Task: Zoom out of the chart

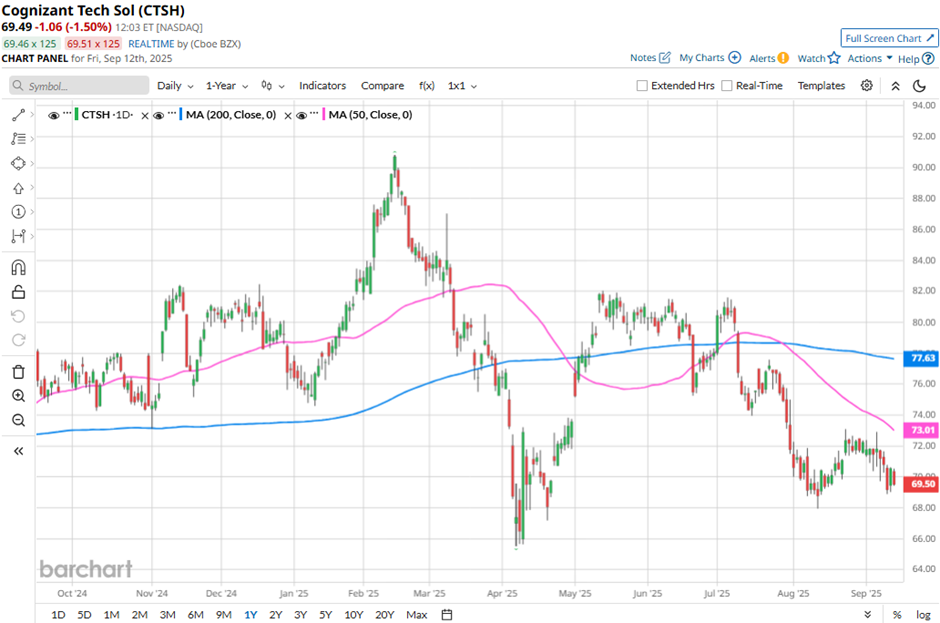Action: (x=19, y=420)
